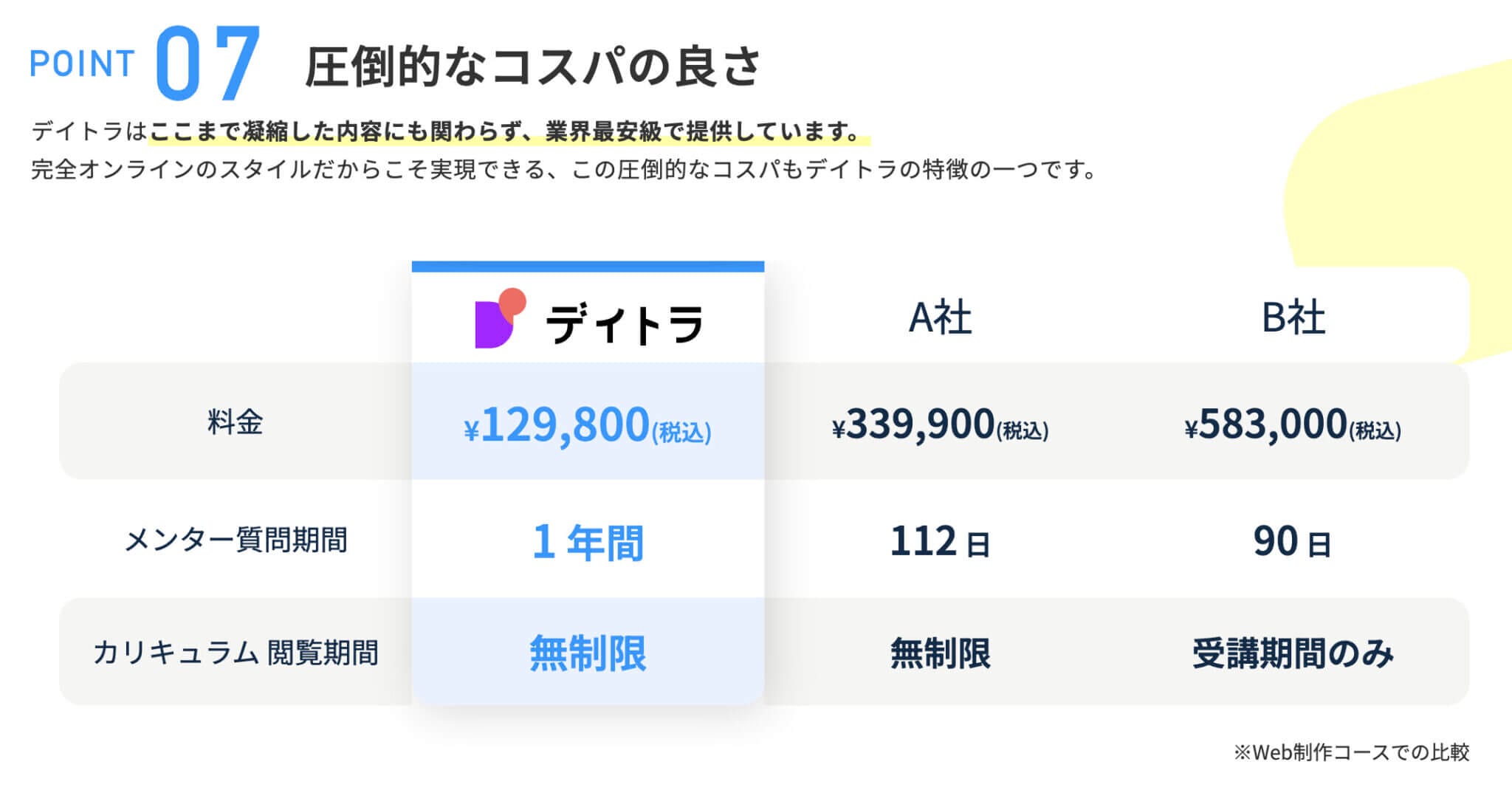Image resolution: width=1512 pixels, height=790 pixels.
Task: Click the 112日 value for A社
Action: [940, 542]
